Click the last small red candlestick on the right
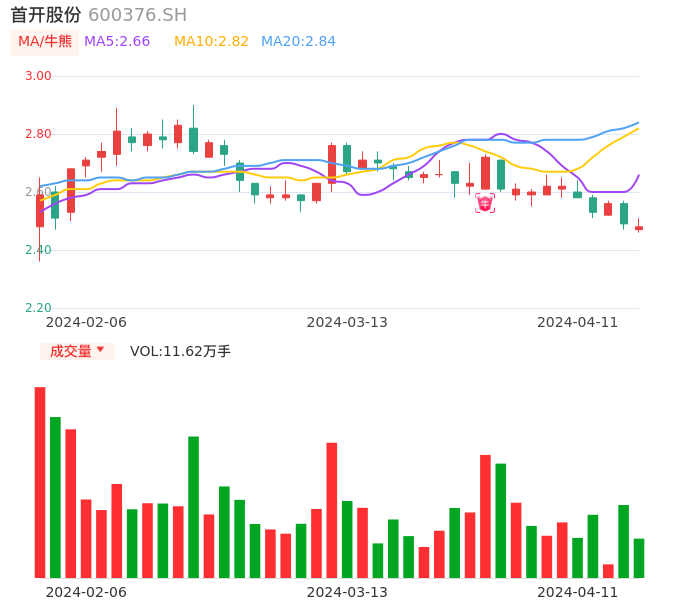This screenshot has height=606, width=686. (639, 228)
